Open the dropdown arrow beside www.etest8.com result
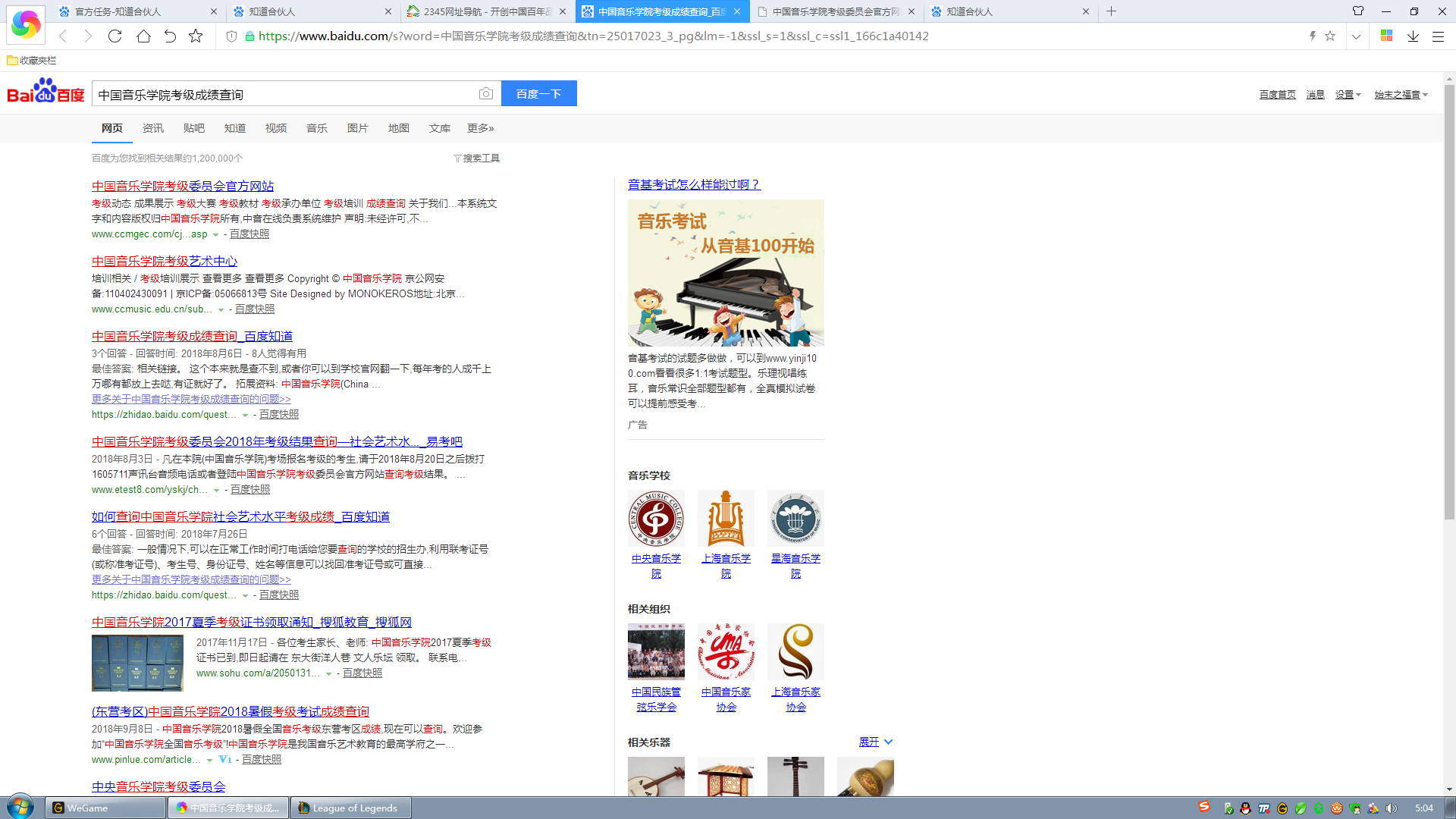1456x819 pixels. tap(216, 491)
